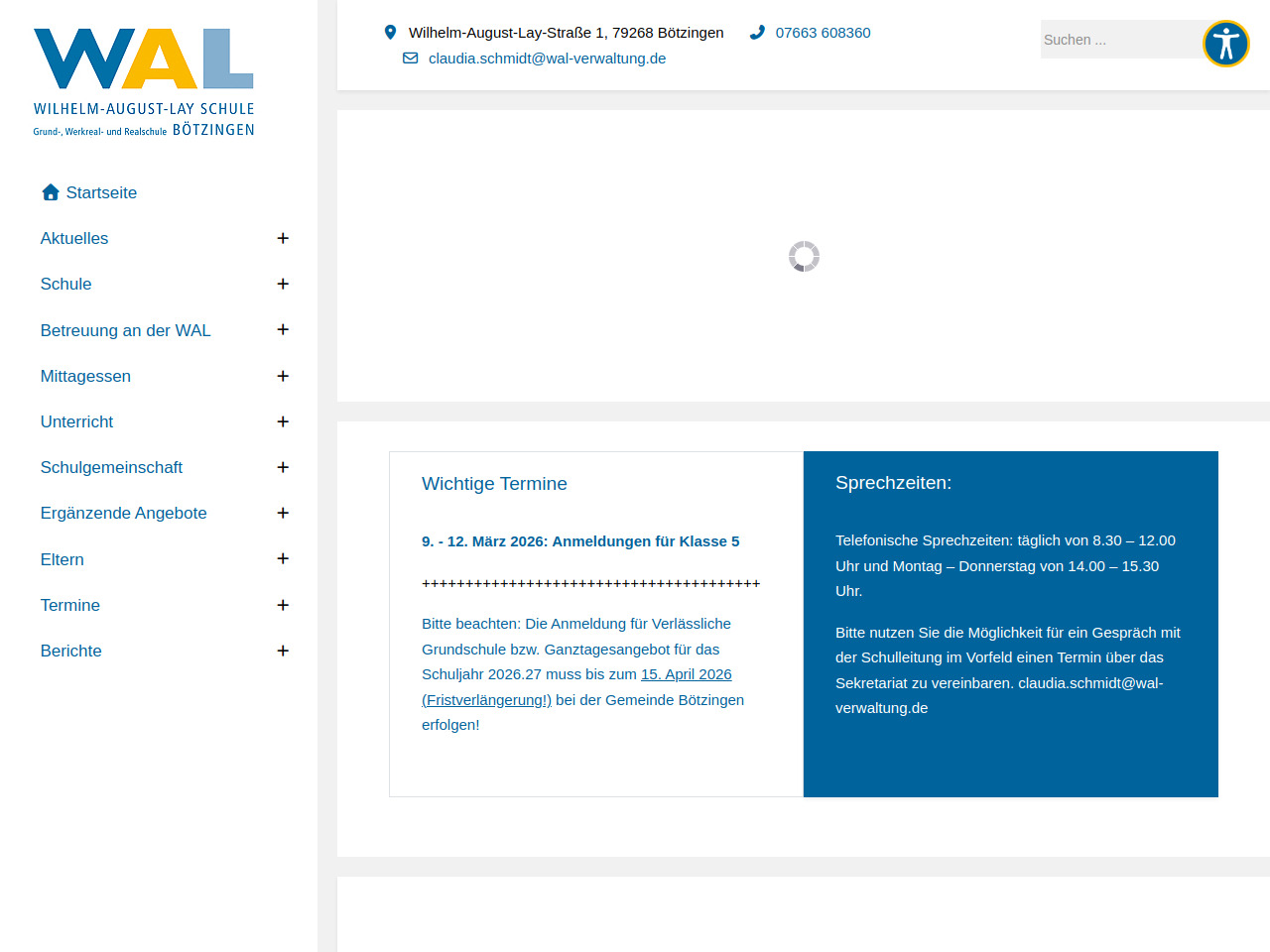Open the accessibility options button
This screenshot has width=1270, height=952.
[x=1225, y=44]
